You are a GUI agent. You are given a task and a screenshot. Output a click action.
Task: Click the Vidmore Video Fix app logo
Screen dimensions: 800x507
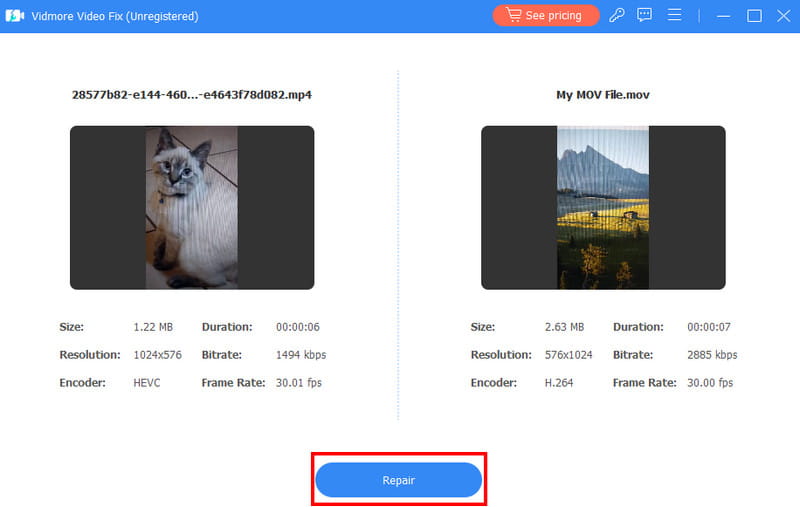[x=15, y=16]
